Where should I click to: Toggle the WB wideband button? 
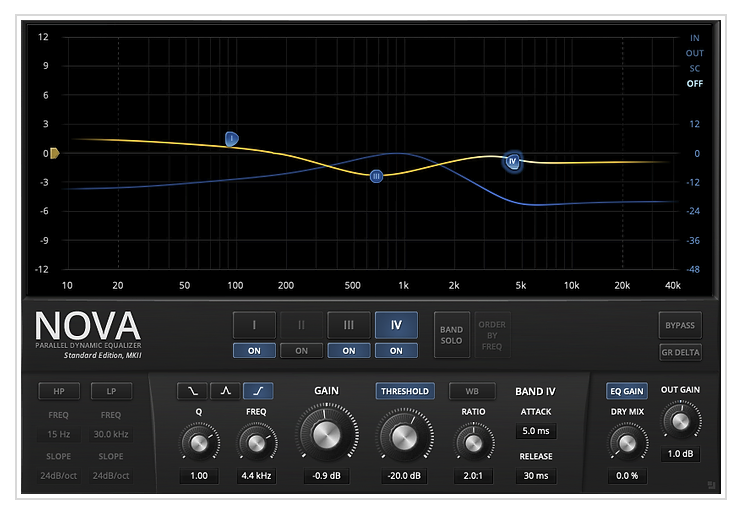tap(472, 391)
